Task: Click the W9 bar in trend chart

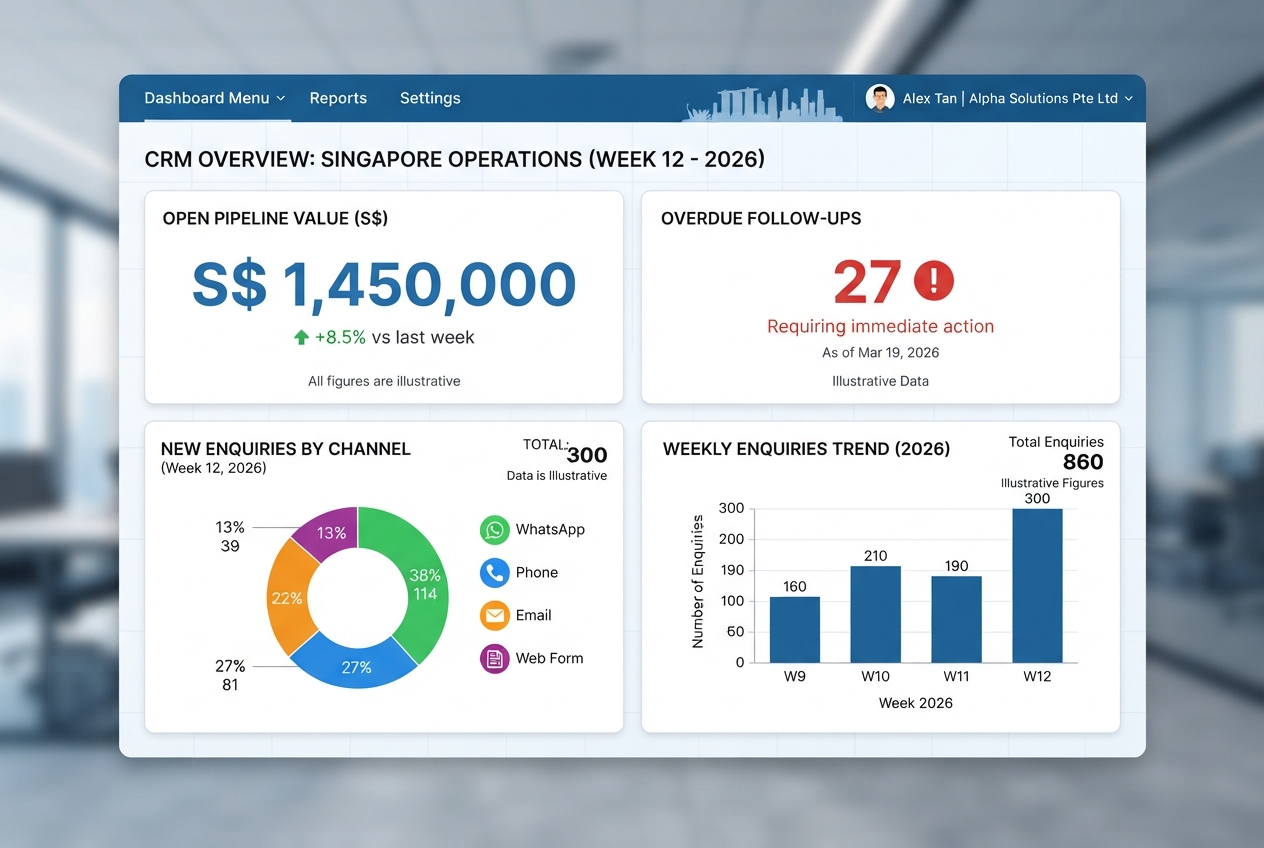Action: click(x=795, y=630)
